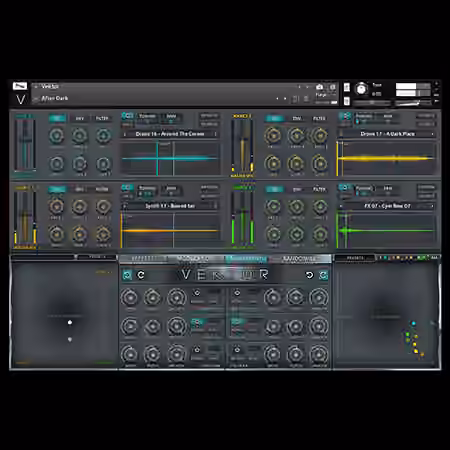This screenshot has height=450, width=450.
Task: Select FILTER tab in bottom-right core
Action: tap(319, 189)
